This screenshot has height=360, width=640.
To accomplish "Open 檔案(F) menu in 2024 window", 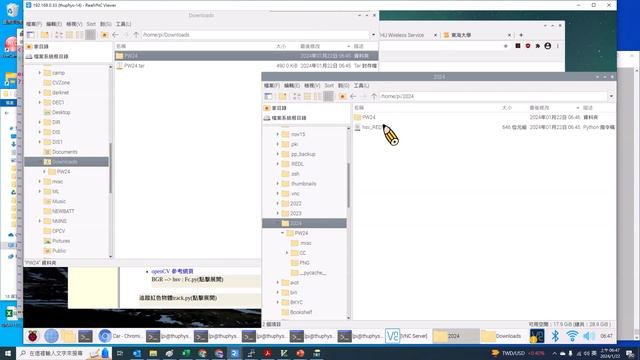I will click(x=272, y=86).
